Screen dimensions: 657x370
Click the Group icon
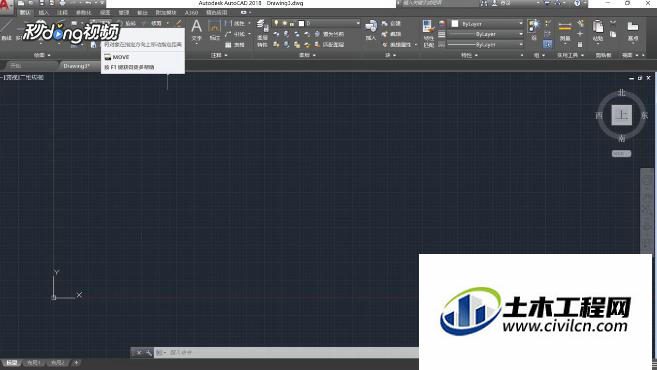click(533, 29)
